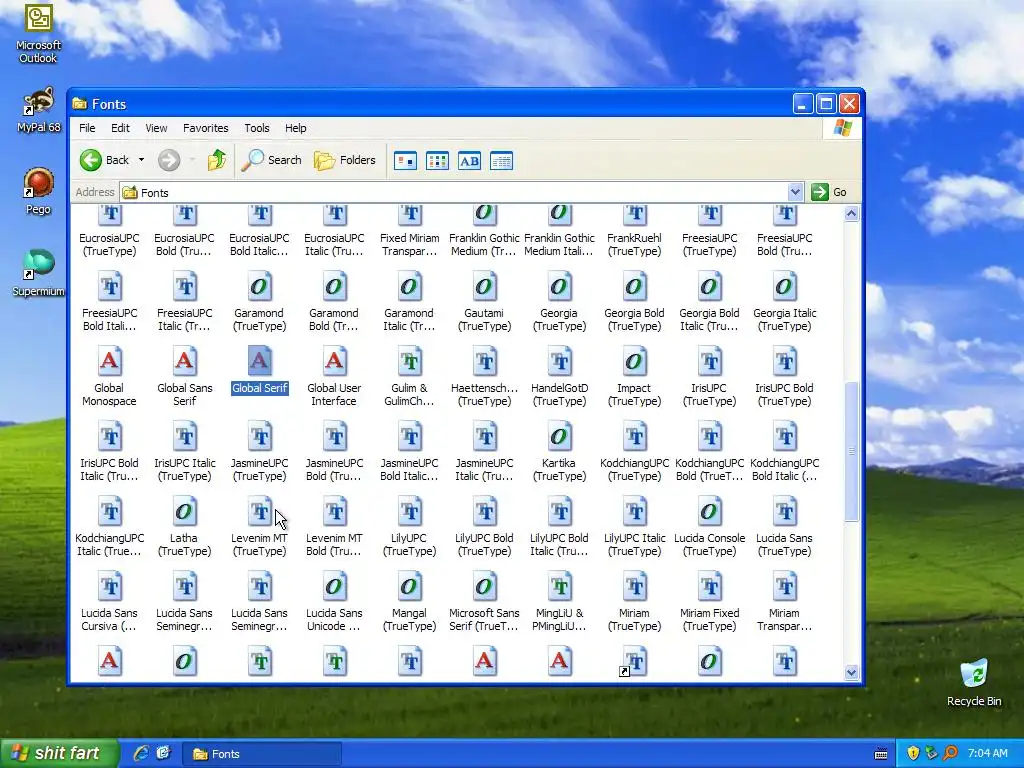The width and height of the screenshot is (1024, 768).
Task: Open the Supermium desktop shortcut
Action: pos(39,273)
